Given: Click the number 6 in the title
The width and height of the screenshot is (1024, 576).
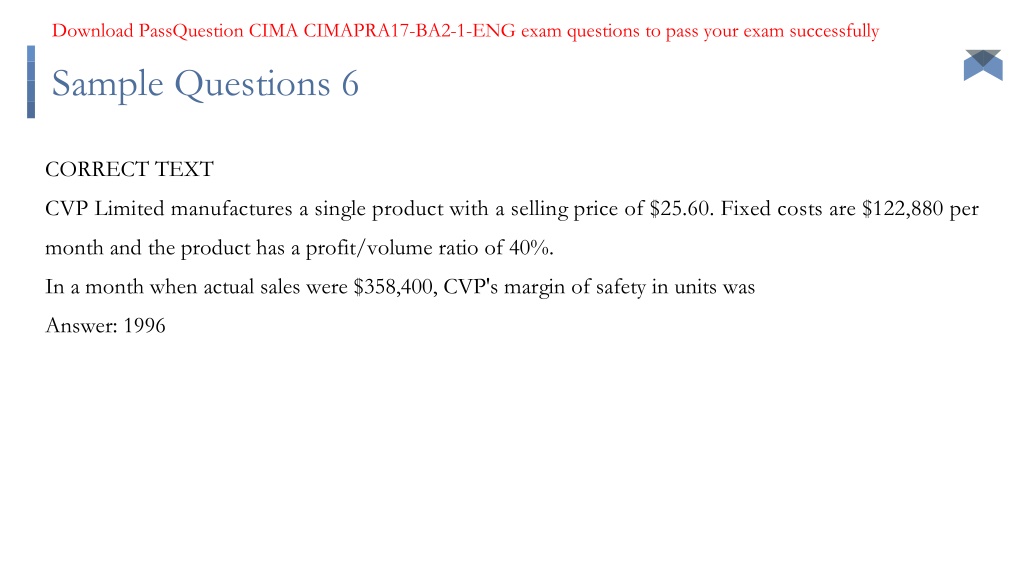Looking at the screenshot, I should click(x=350, y=84).
